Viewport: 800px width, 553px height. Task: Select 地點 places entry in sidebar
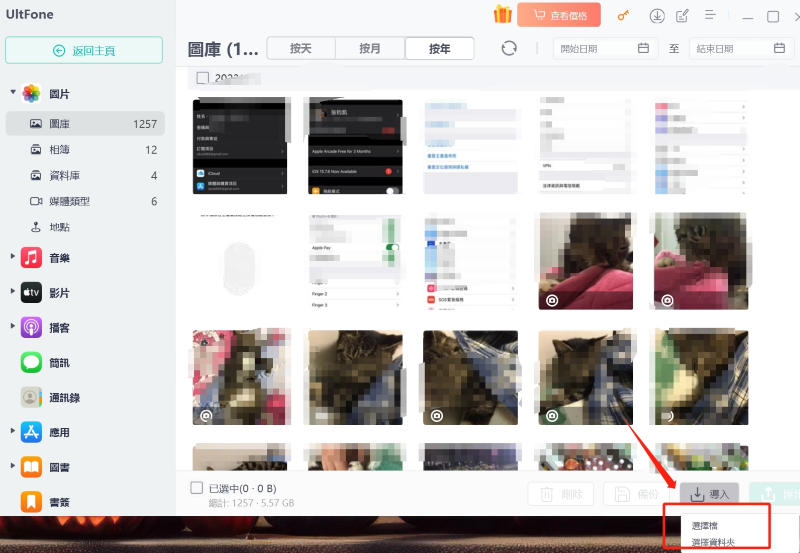click(x=85, y=227)
